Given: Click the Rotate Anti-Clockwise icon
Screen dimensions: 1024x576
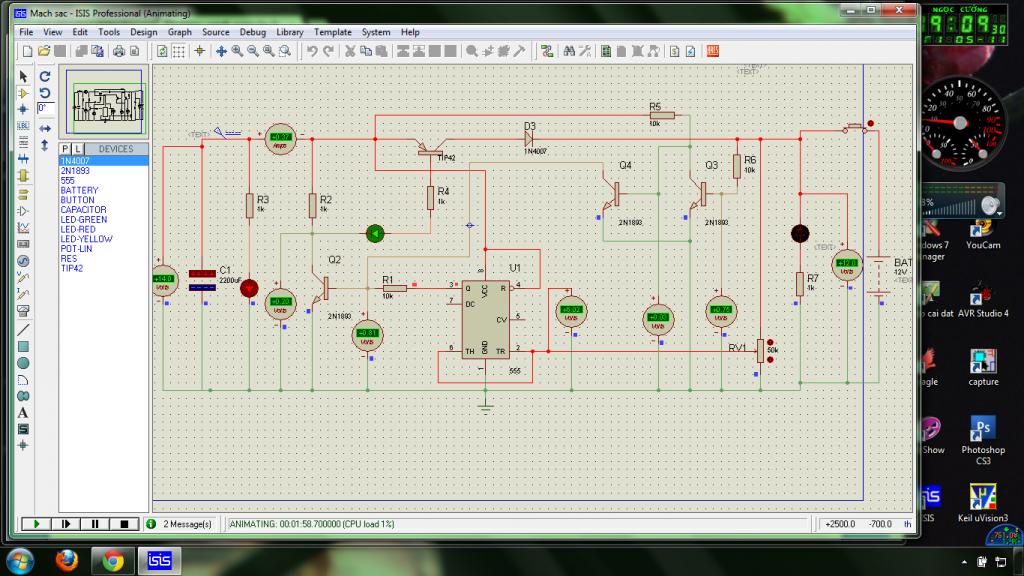Looking at the screenshot, I should tap(45, 93).
